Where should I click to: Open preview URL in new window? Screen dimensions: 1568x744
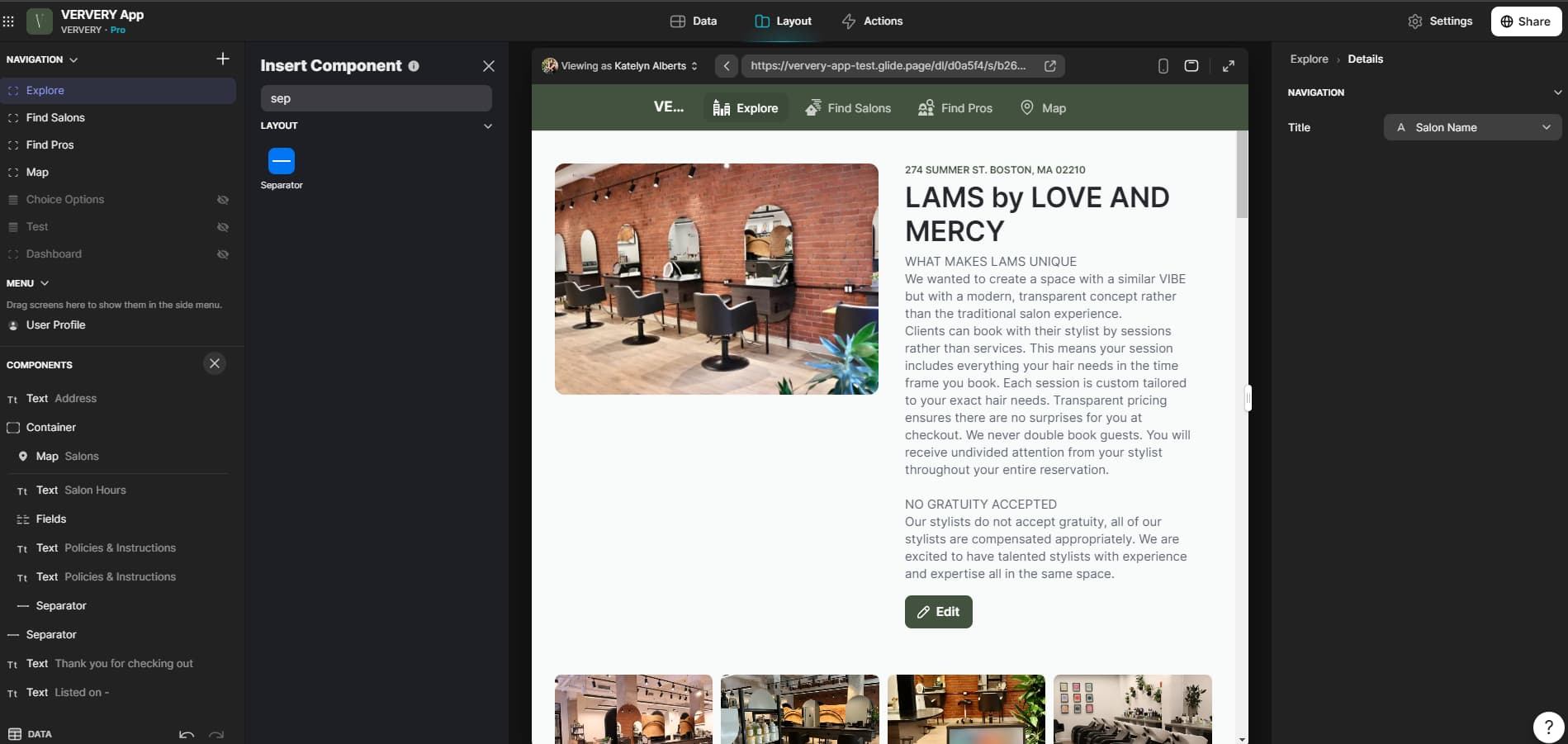coord(1050,66)
